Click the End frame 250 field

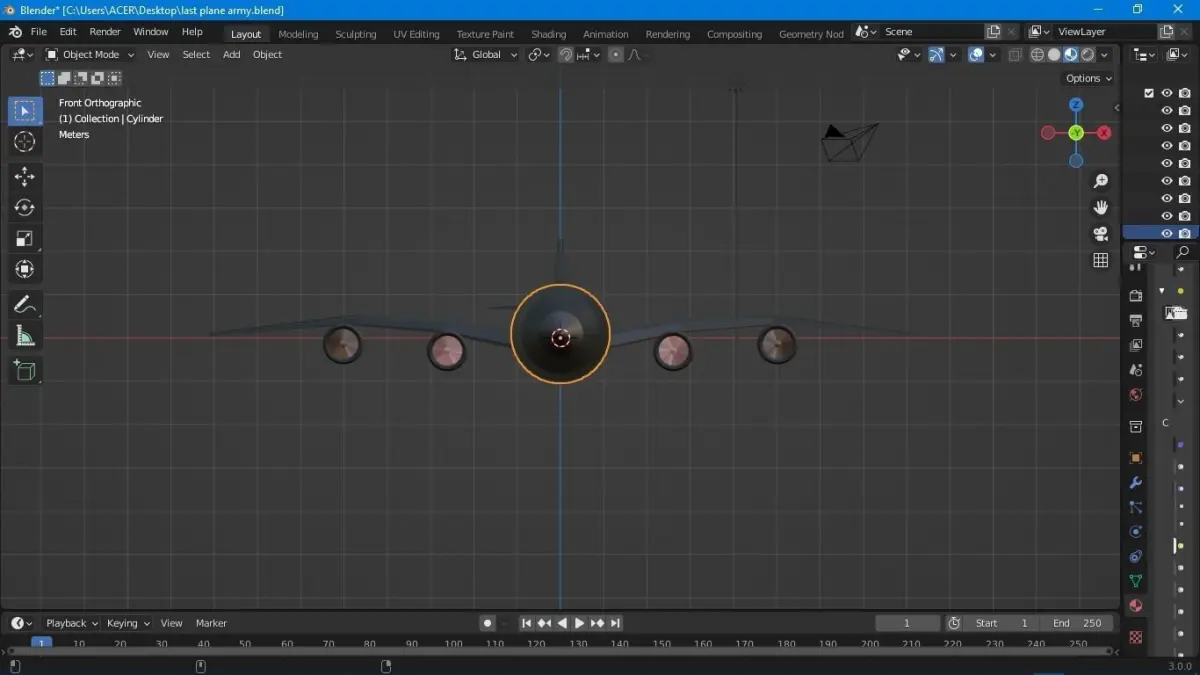[x=1077, y=623]
